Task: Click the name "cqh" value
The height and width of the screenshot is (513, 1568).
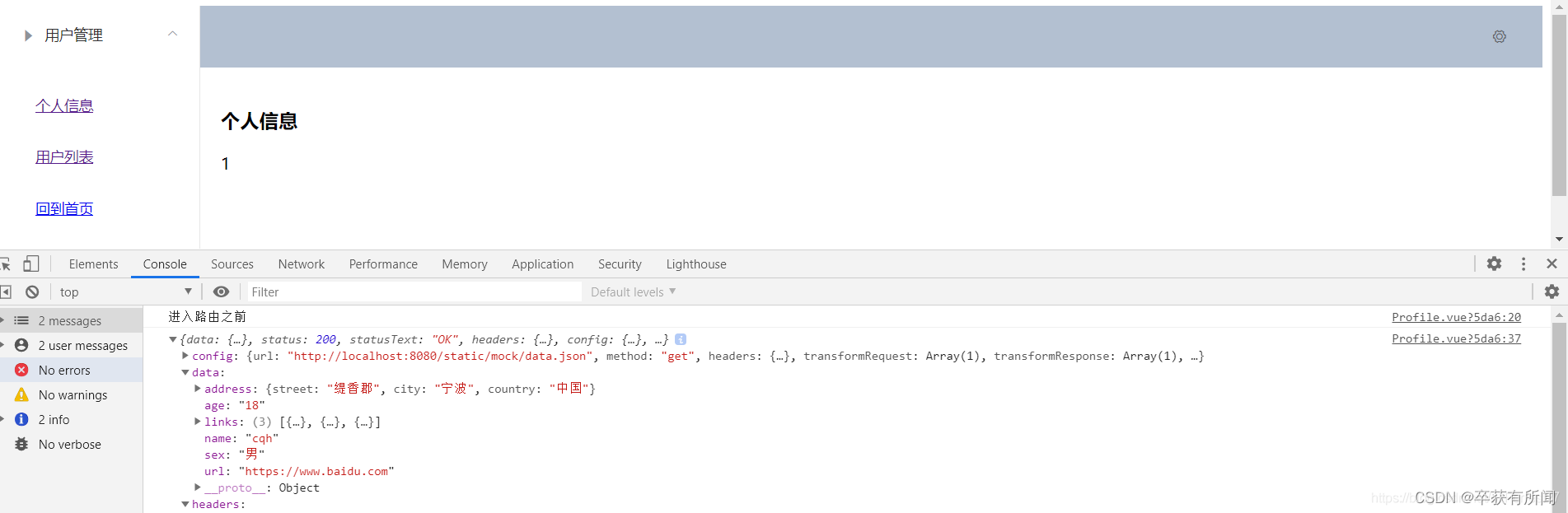Action: pyautogui.click(x=262, y=438)
